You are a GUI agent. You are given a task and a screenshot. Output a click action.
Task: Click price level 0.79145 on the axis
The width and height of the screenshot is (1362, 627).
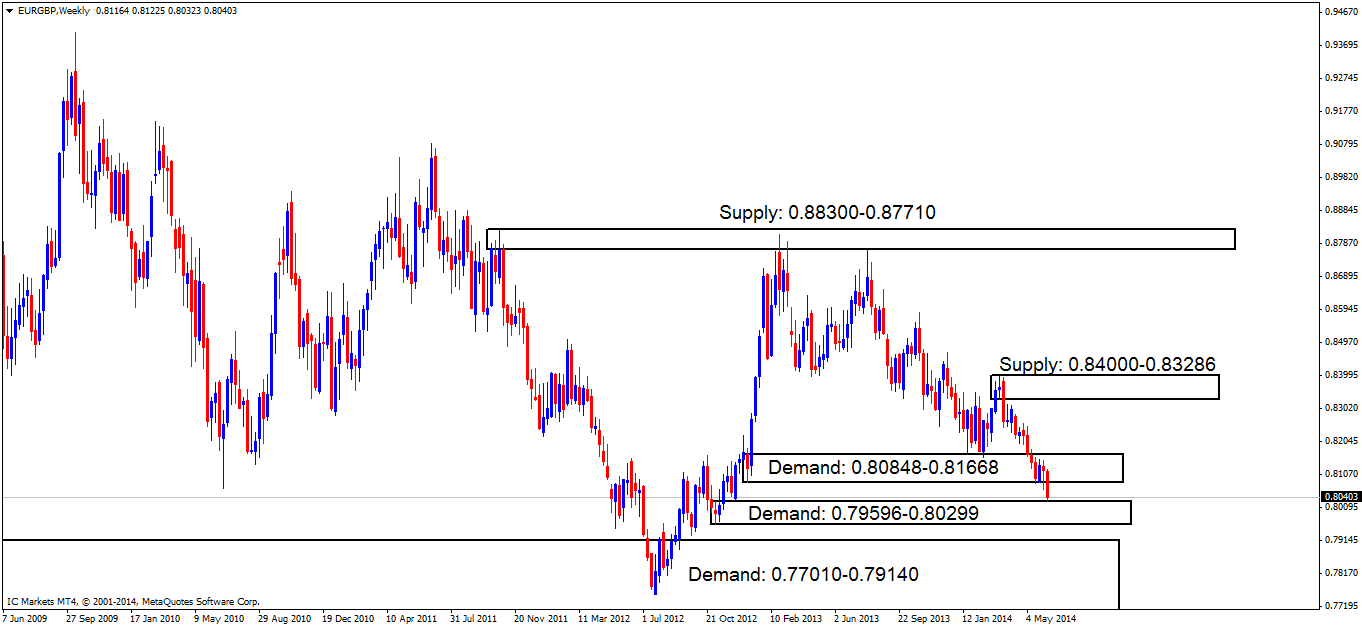[x=1341, y=540]
